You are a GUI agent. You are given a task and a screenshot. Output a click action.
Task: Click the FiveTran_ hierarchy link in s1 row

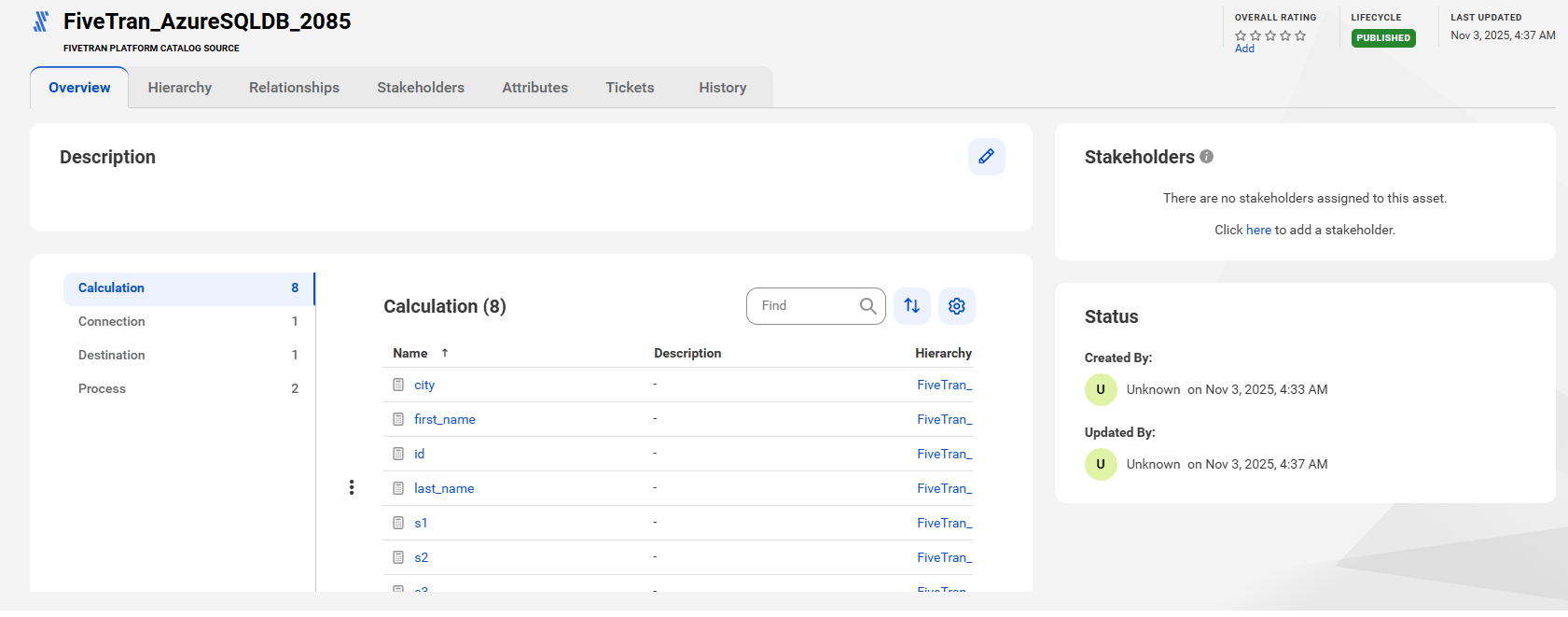point(944,523)
